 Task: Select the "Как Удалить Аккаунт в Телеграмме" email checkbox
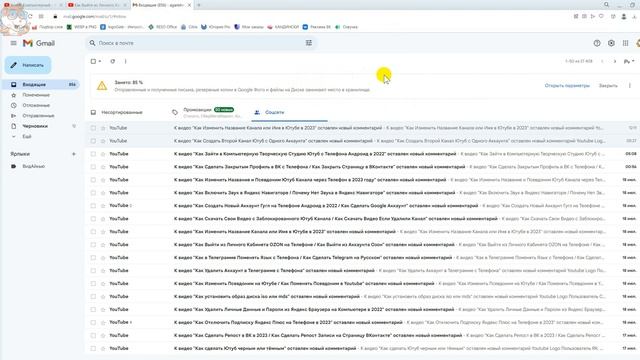pyautogui.click(x=93, y=271)
